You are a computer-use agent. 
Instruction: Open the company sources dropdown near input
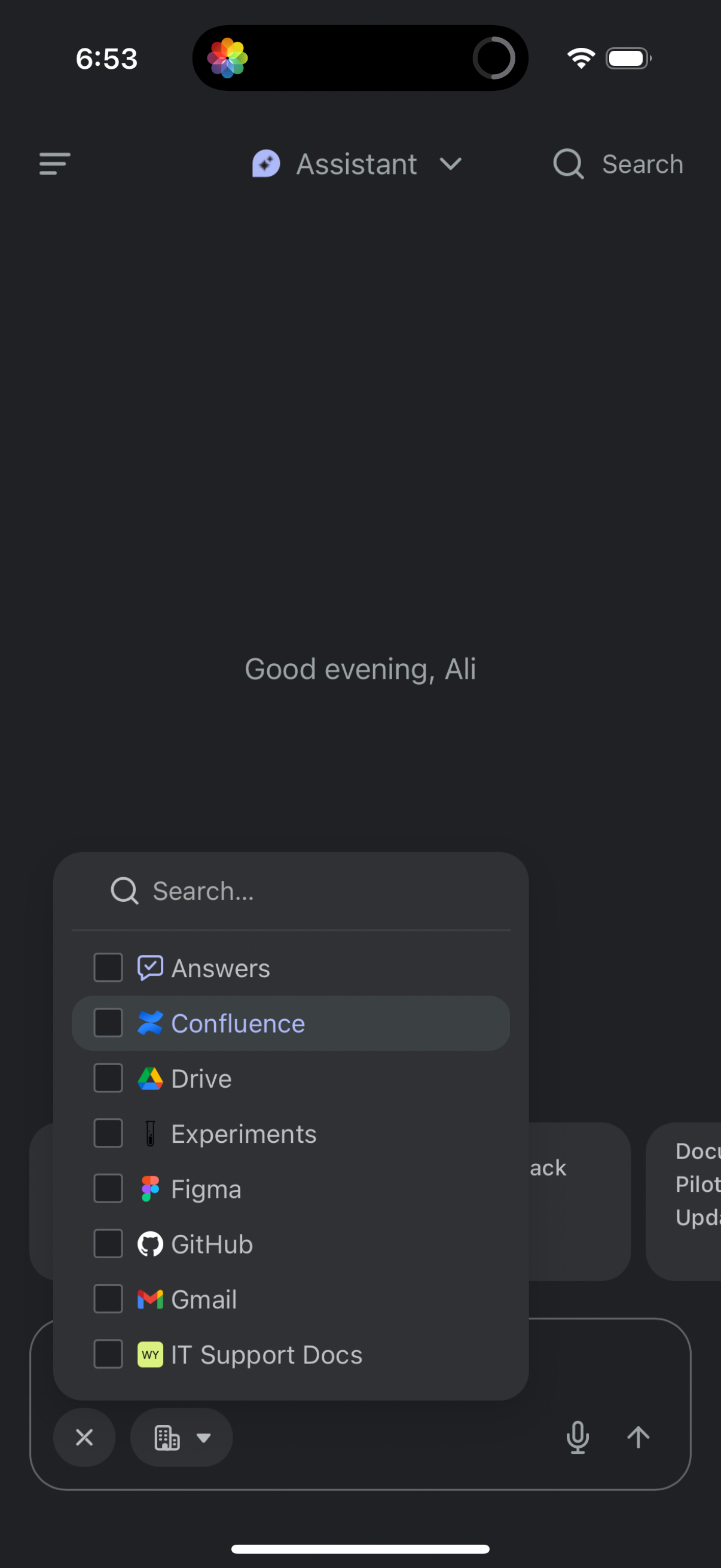tap(181, 1438)
